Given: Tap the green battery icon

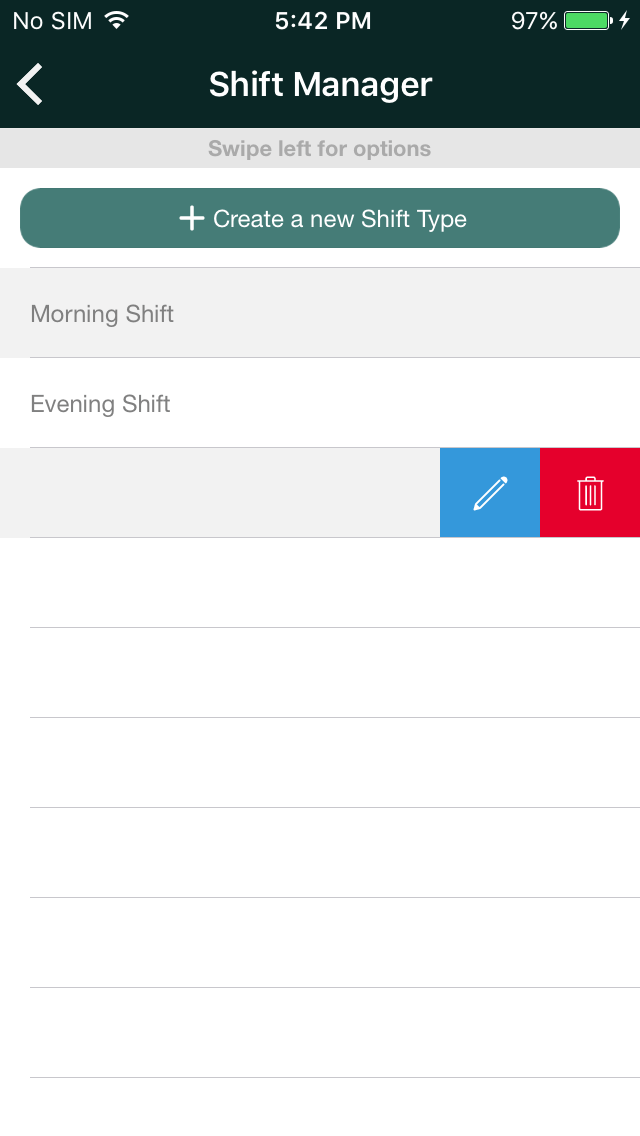Looking at the screenshot, I should [x=588, y=20].
